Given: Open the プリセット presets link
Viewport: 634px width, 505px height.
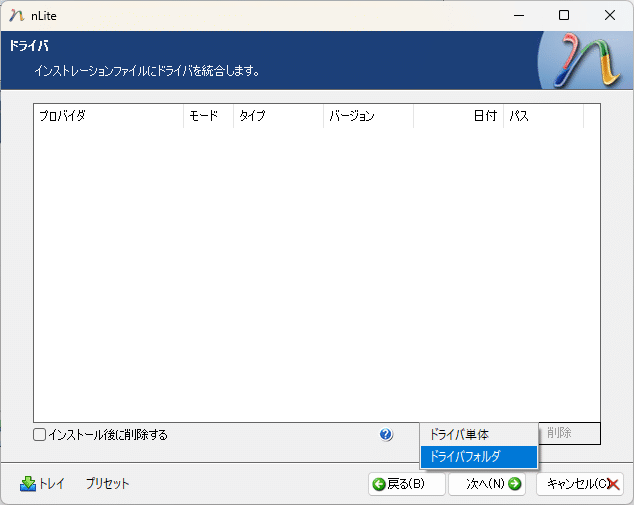Looking at the screenshot, I should tap(107, 484).
